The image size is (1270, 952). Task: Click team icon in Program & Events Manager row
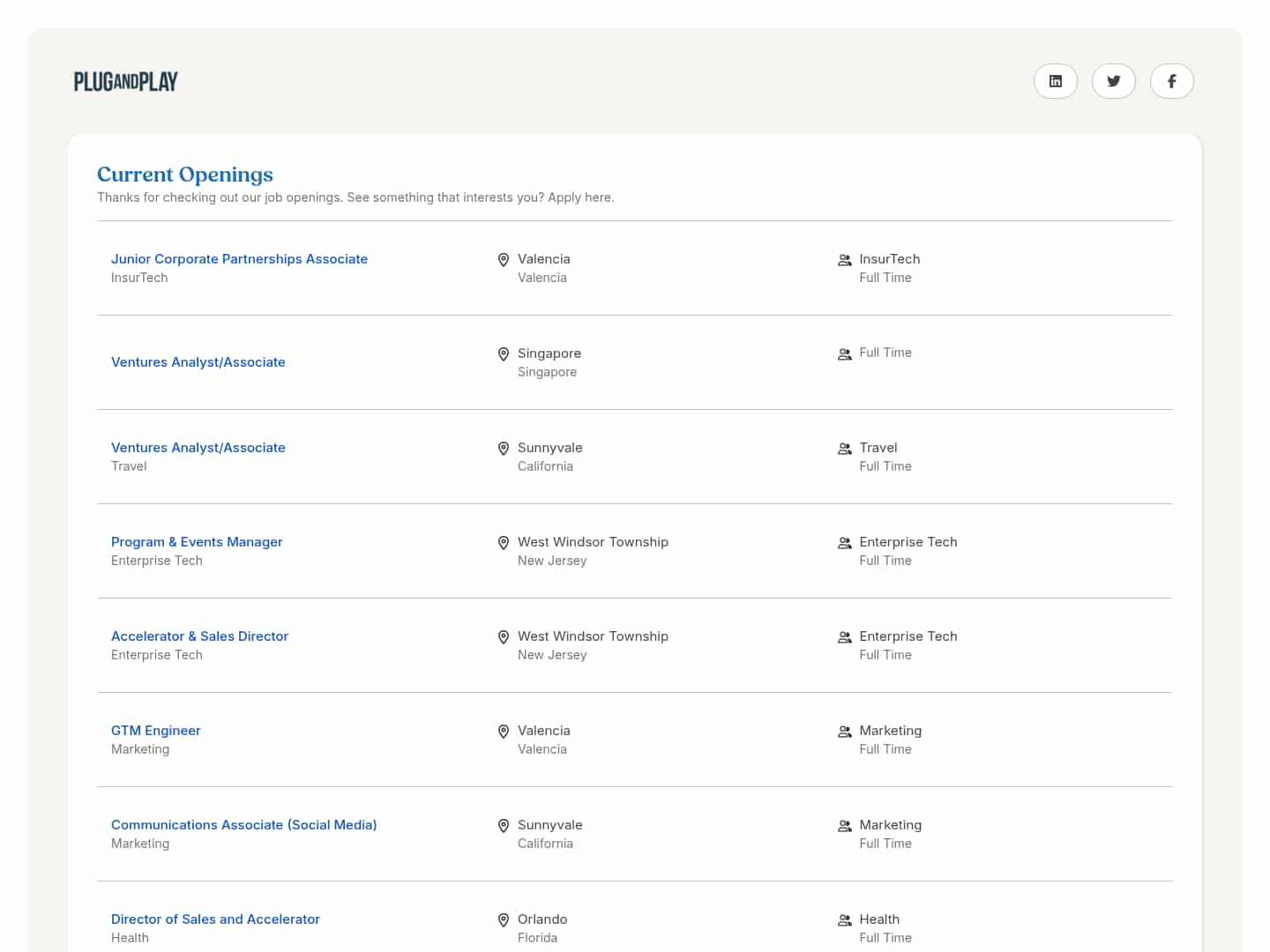click(845, 543)
